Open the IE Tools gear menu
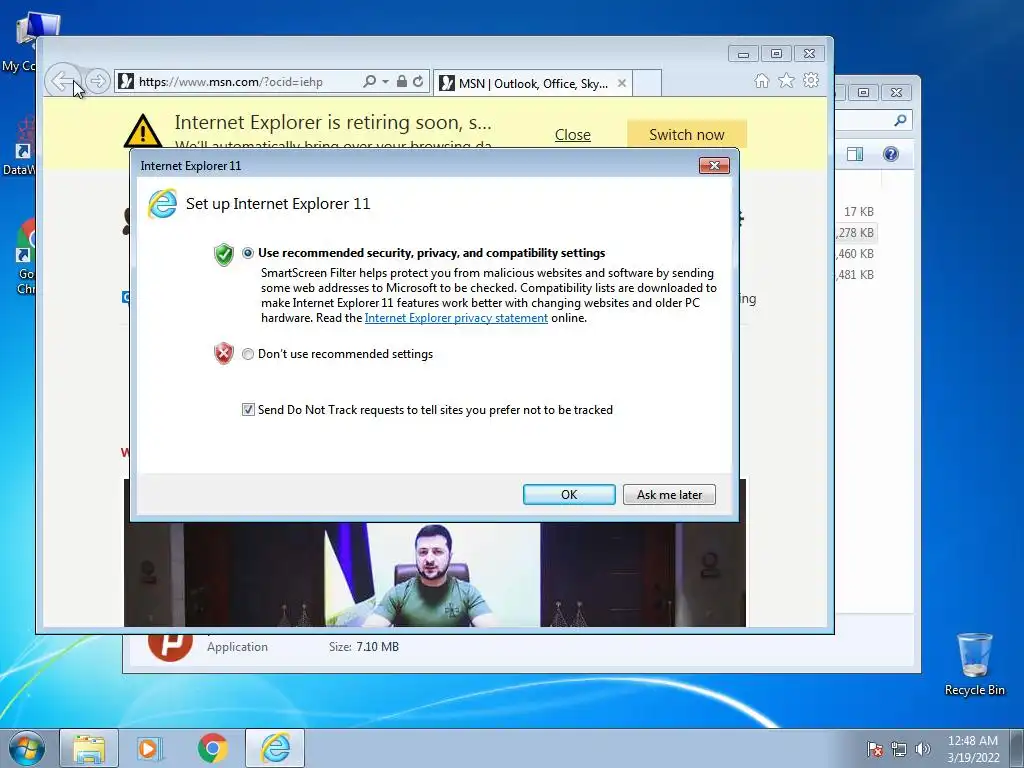This screenshot has width=1024, height=768. pyautogui.click(x=811, y=80)
